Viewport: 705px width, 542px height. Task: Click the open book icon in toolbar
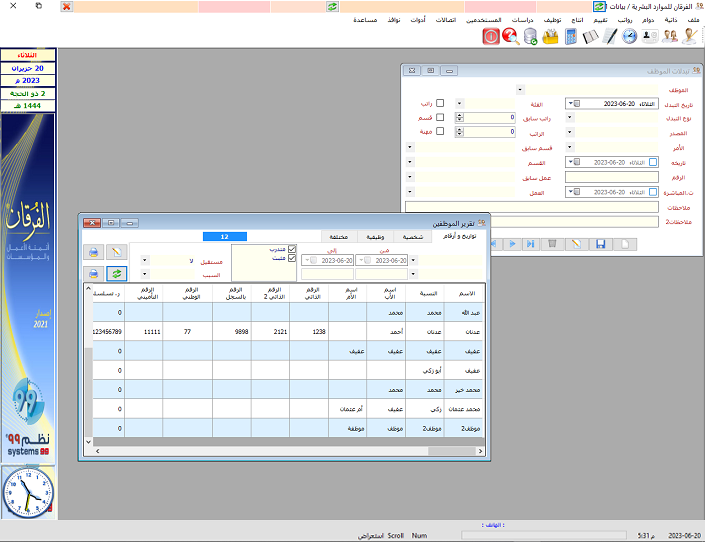click(590, 37)
